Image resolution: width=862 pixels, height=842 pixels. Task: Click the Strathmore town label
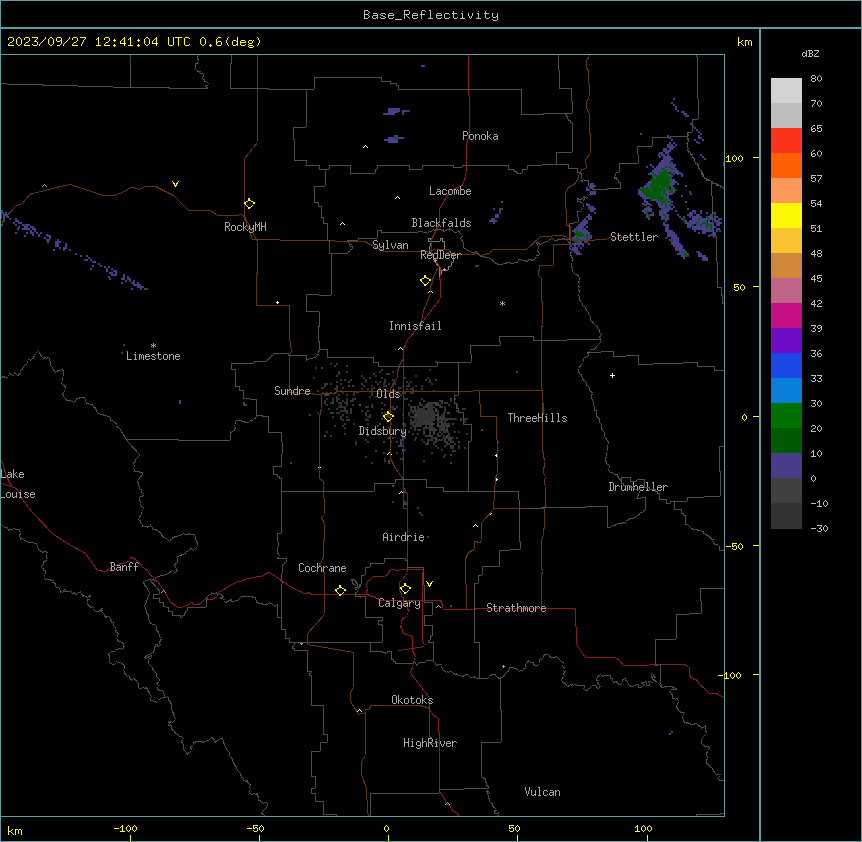pyautogui.click(x=516, y=608)
